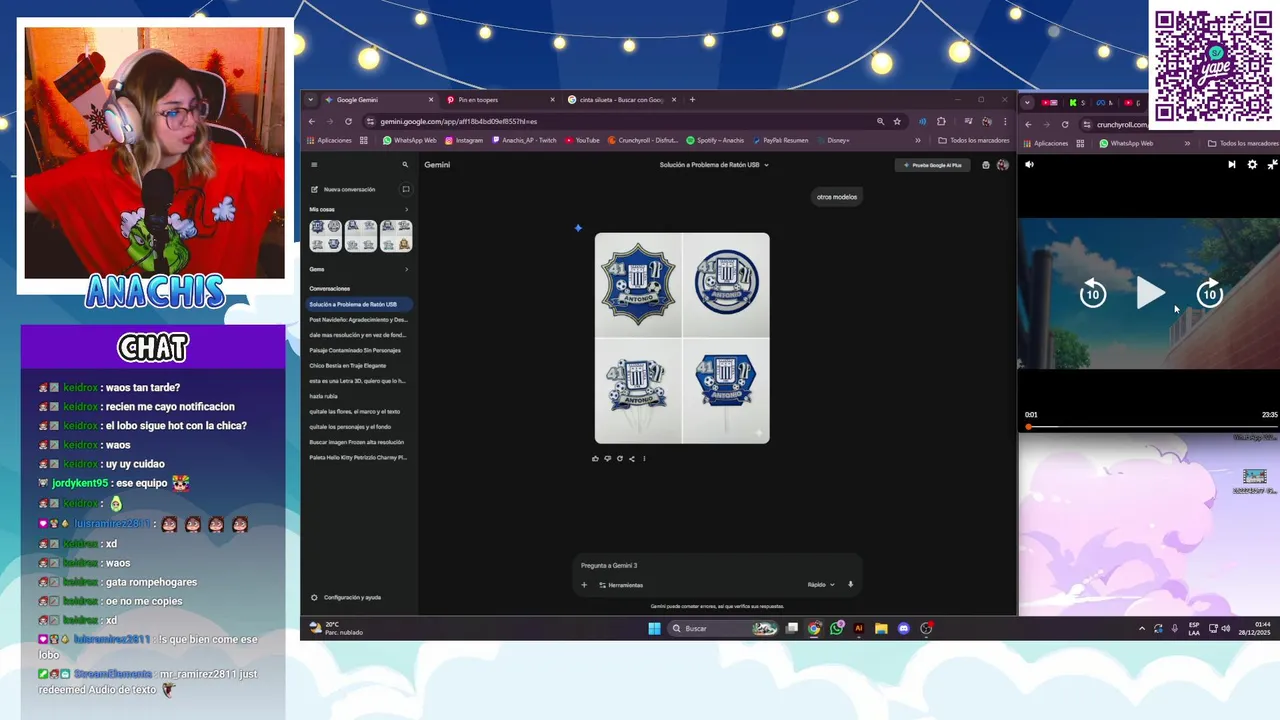
Task: Open WhatsApp Web bookmark in Gemini window
Action: coord(410,140)
